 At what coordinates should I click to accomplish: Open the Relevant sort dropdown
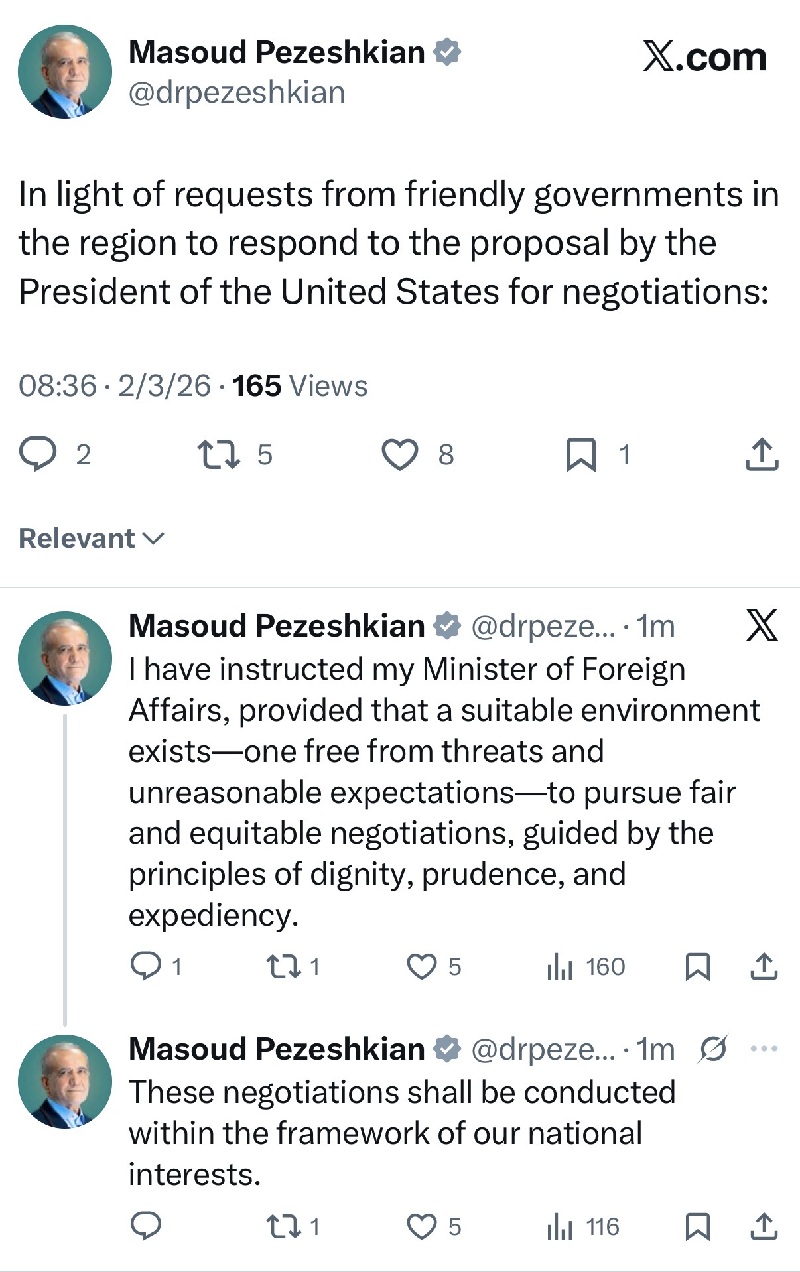(x=91, y=538)
